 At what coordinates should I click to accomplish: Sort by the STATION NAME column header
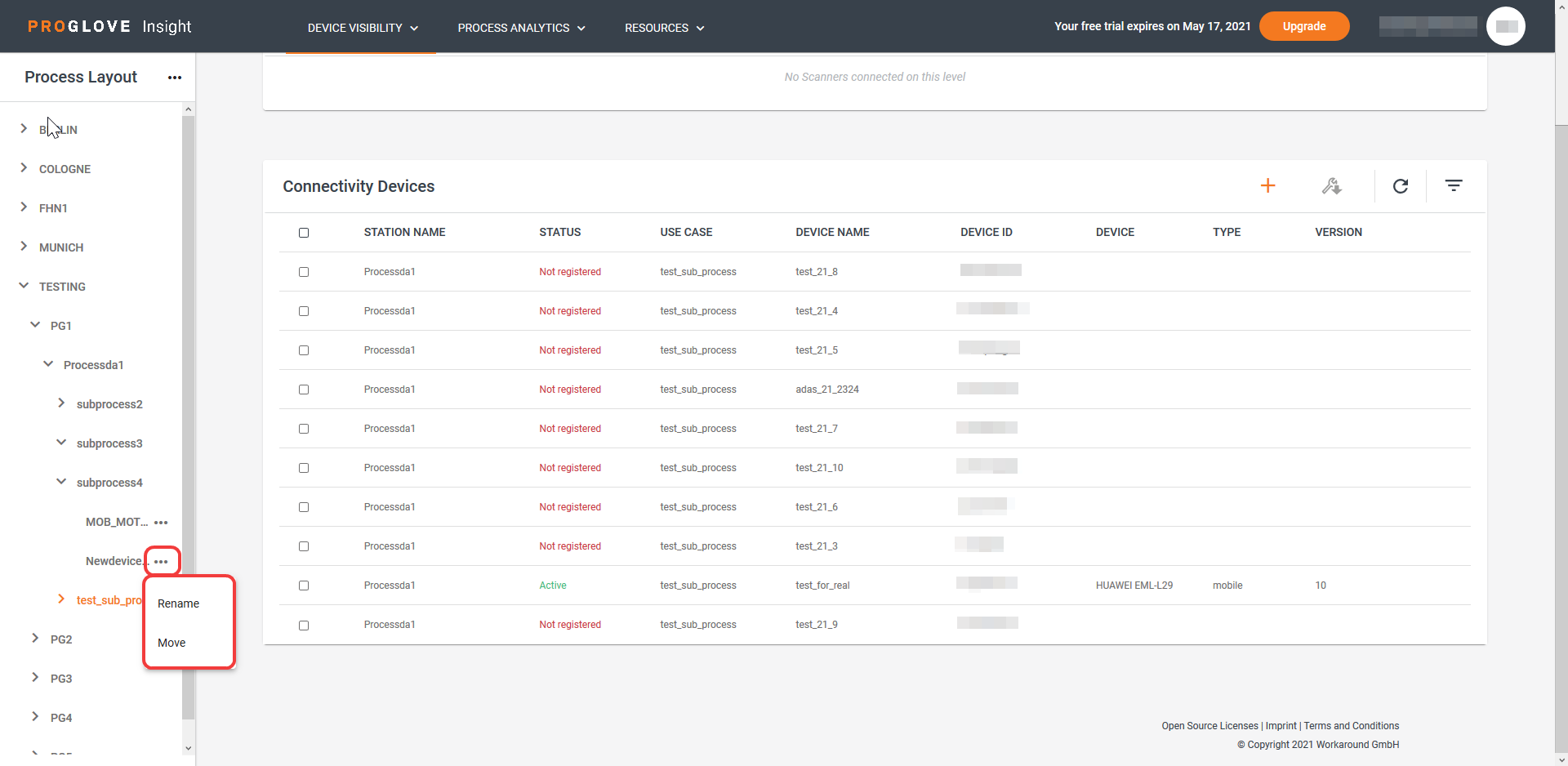(x=404, y=233)
